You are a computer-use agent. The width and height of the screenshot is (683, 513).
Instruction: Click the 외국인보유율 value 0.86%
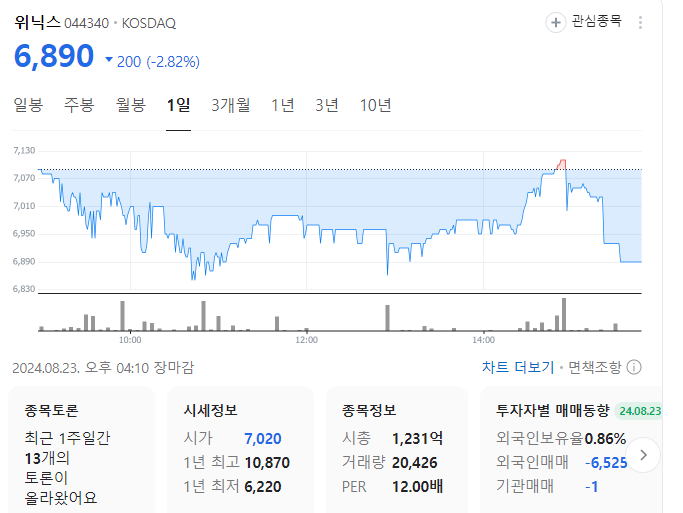click(x=605, y=439)
